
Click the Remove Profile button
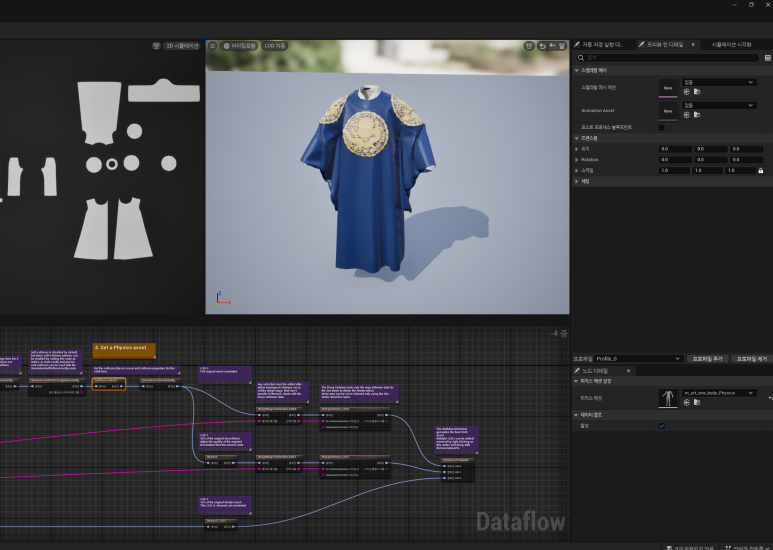coord(751,359)
